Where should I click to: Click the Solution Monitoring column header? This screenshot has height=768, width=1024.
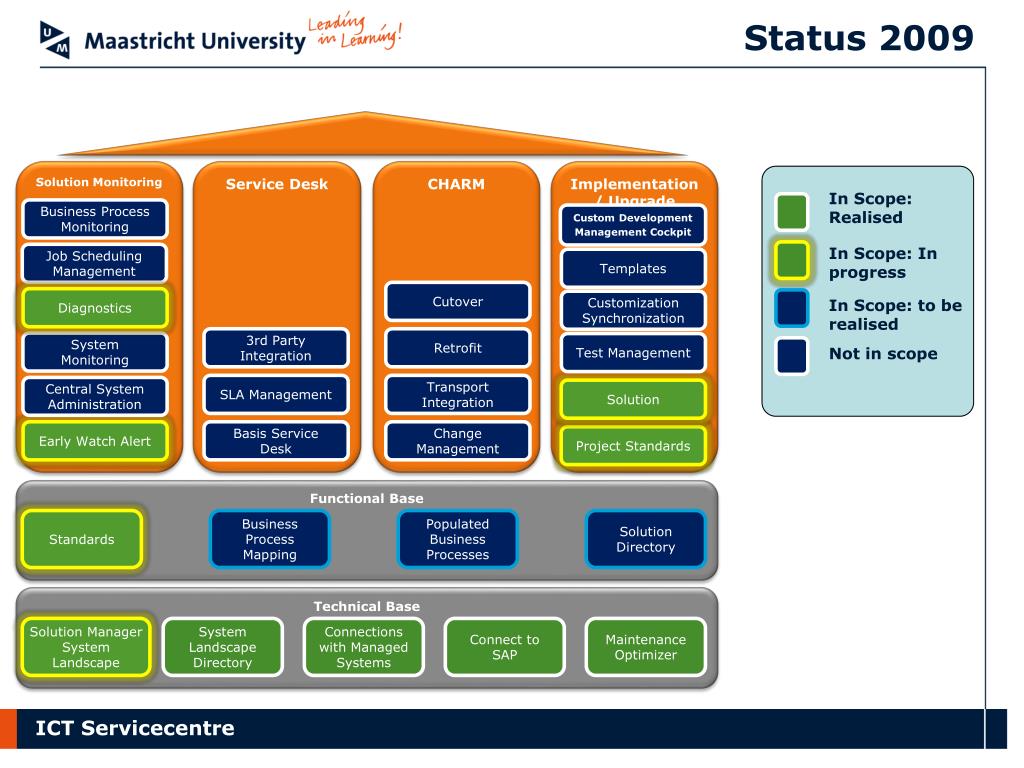99,182
